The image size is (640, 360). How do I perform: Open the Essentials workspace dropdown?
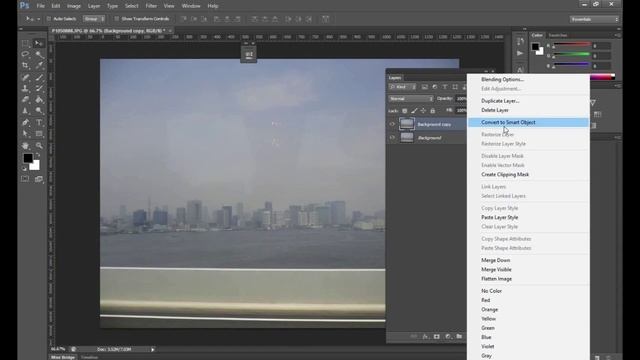coord(594,19)
